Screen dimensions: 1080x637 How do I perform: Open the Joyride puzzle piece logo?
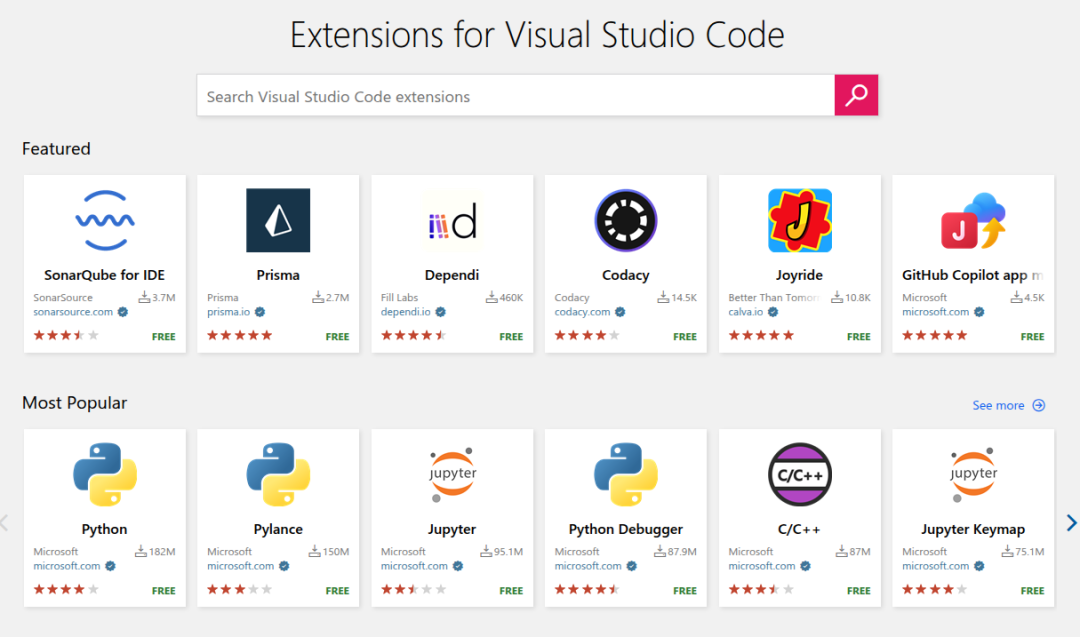click(800, 220)
